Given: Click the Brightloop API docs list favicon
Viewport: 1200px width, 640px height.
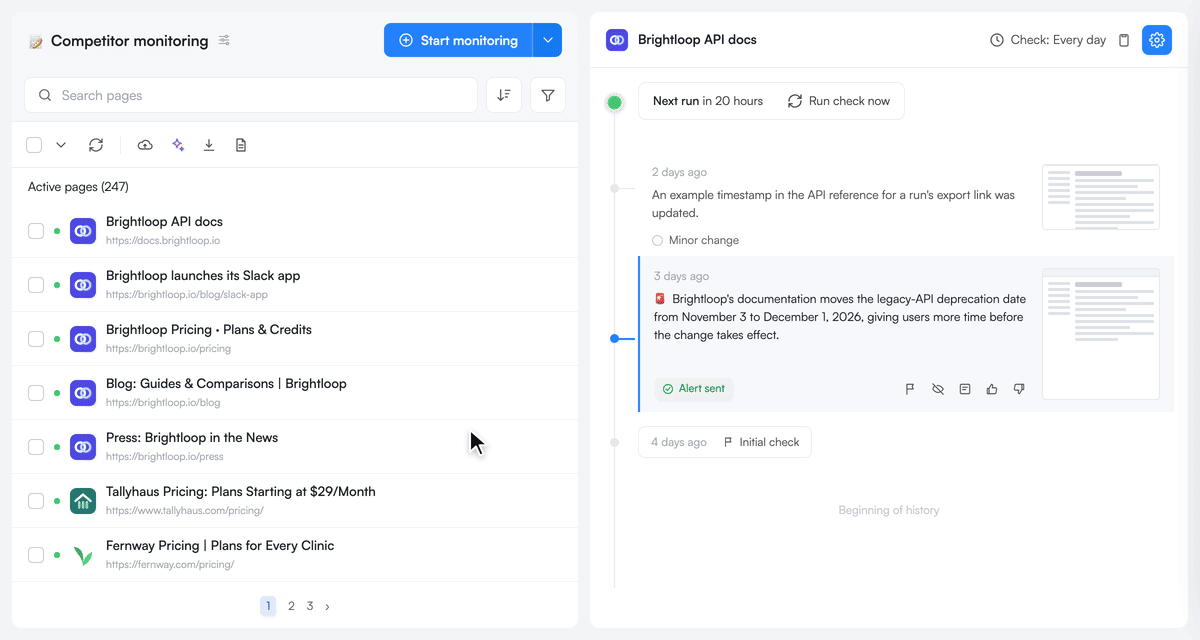Looking at the screenshot, I should pyautogui.click(x=83, y=231).
